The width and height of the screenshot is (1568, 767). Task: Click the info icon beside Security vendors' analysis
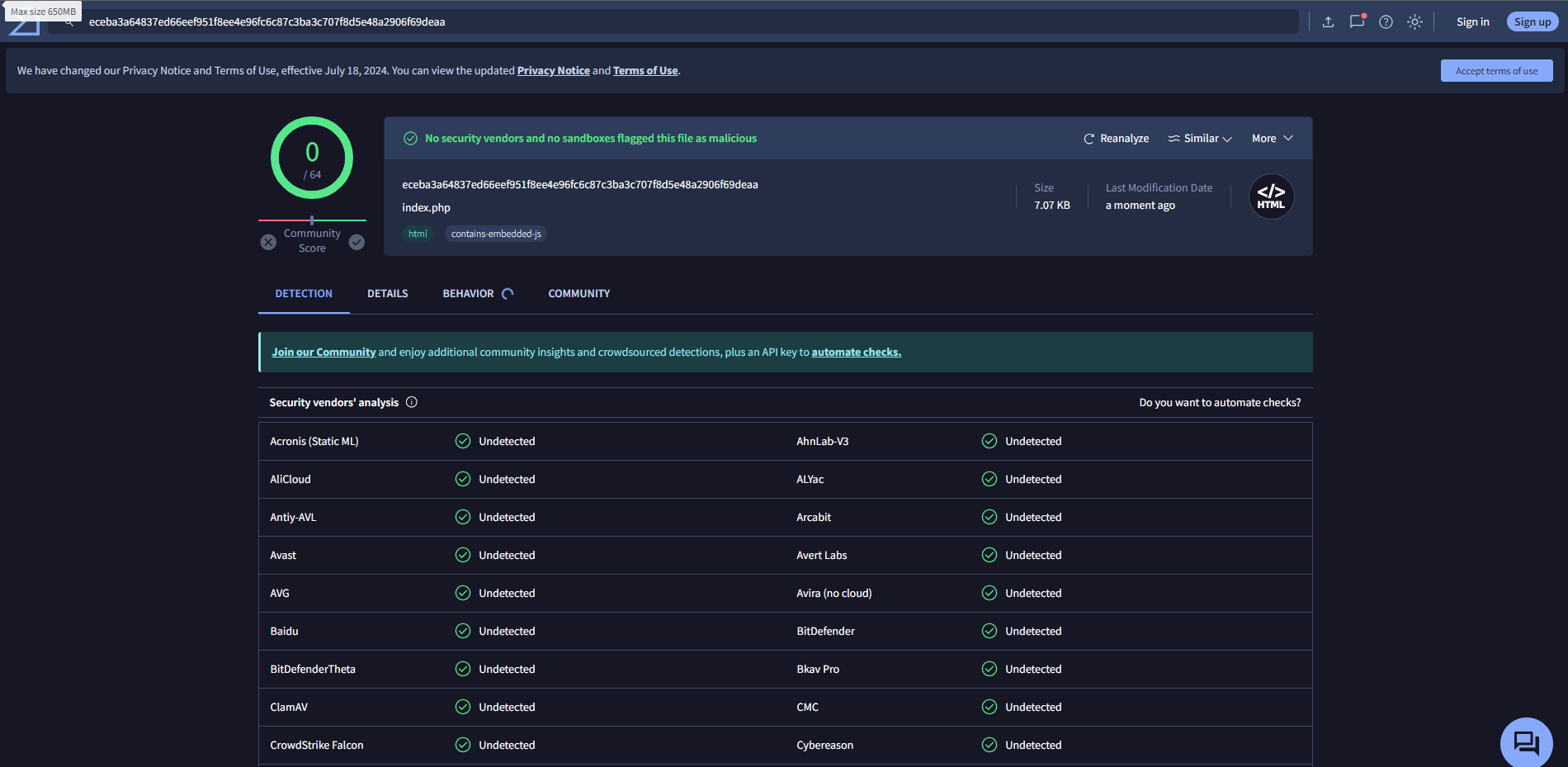click(412, 402)
